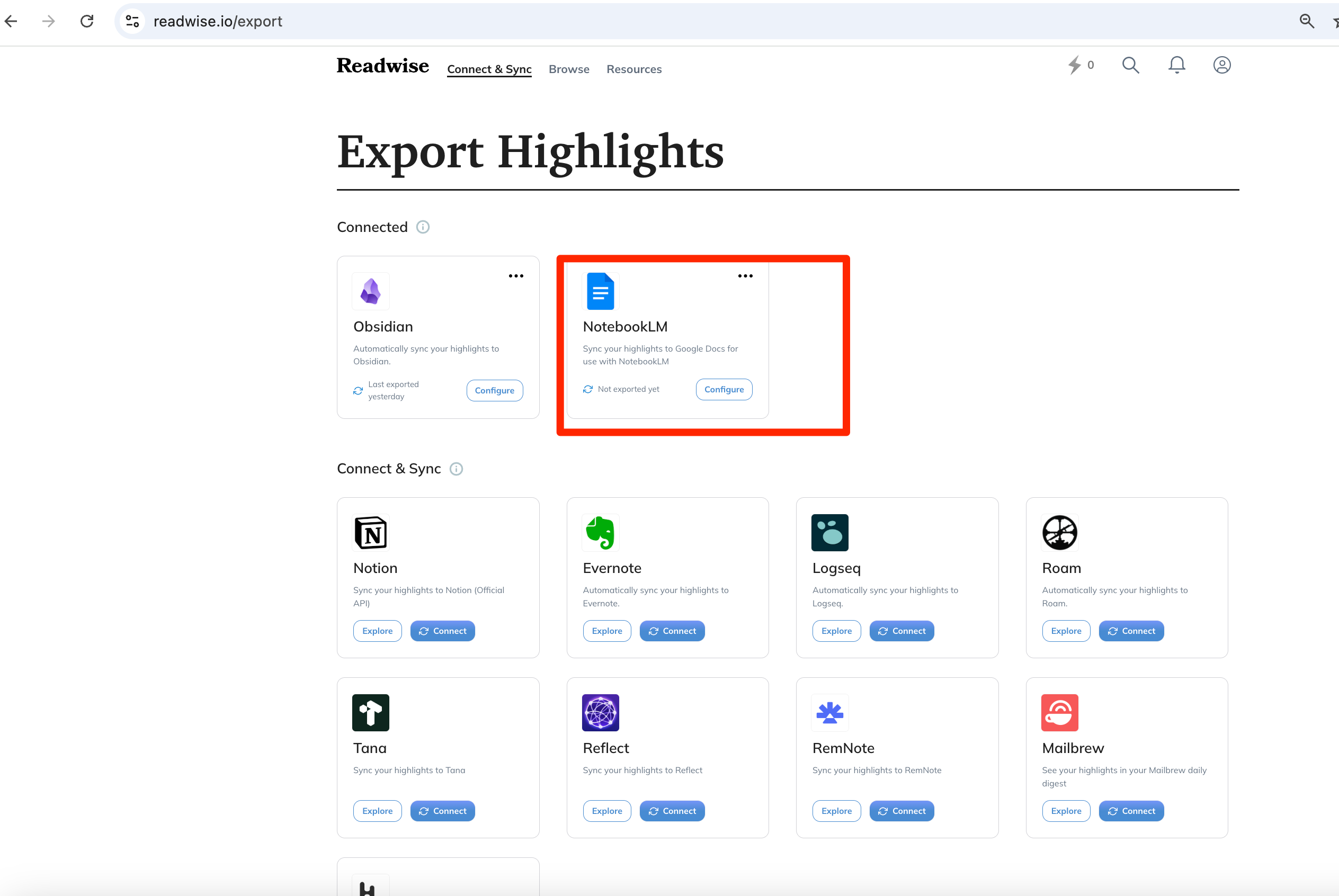
Task: Click the browser site settings icon
Action: point(132,21)
